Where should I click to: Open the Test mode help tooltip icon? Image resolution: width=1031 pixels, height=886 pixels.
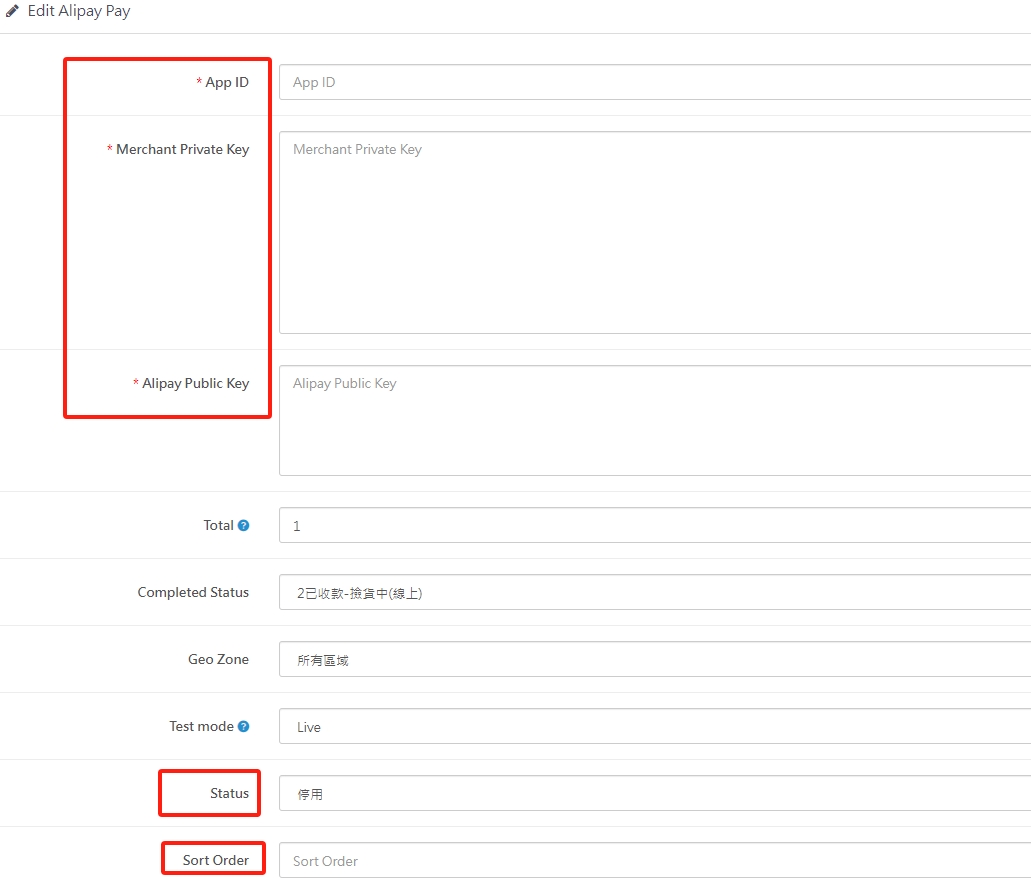coord(243,727)
